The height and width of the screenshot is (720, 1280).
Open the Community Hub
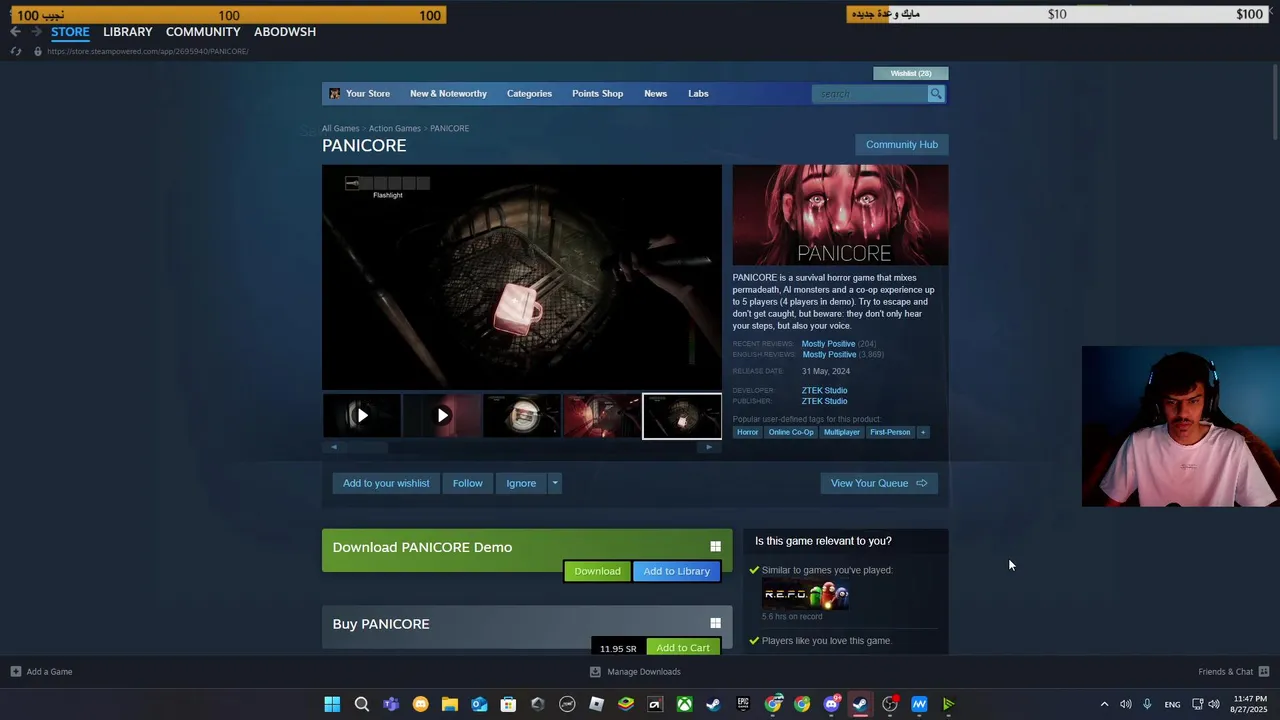[x=902, y=145]
